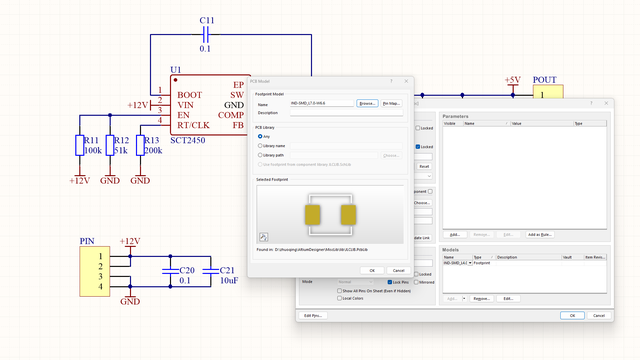The width and height of the screenshot is (640, 360).
Task: Select the U1 SCT2450 chip body
Action: click(x=210, y=105)
